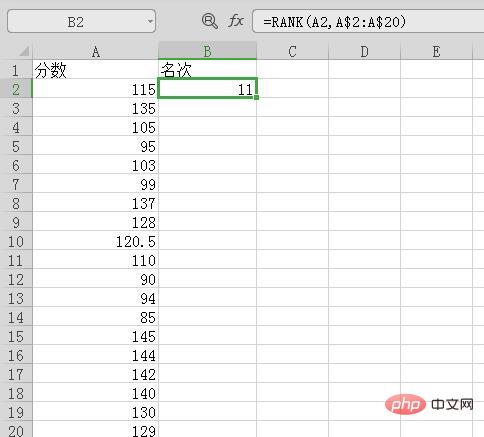This screenshot has height=437, width=484.
Task: Click the cell with score 99
Action: click(95, 184)
